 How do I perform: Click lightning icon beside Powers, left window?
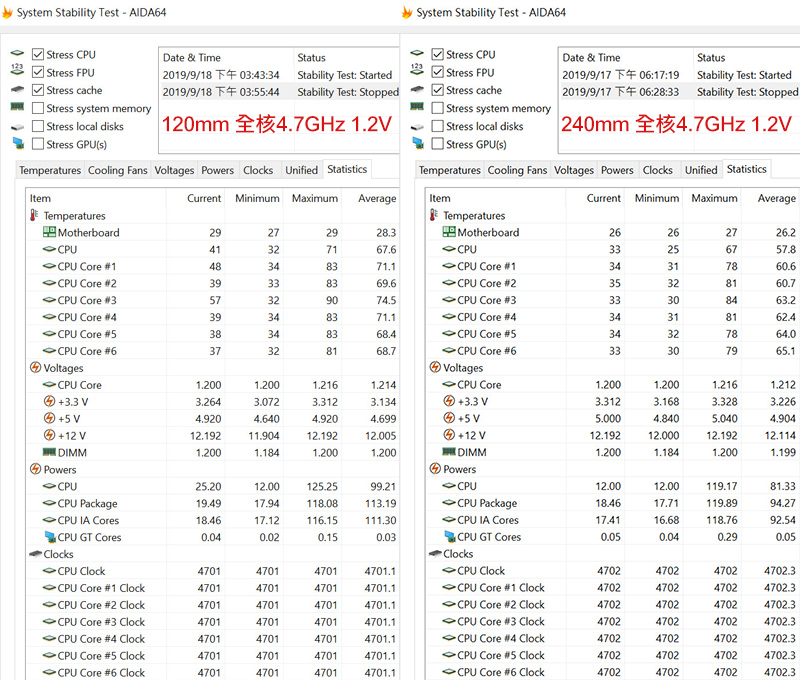pos(35,469)
